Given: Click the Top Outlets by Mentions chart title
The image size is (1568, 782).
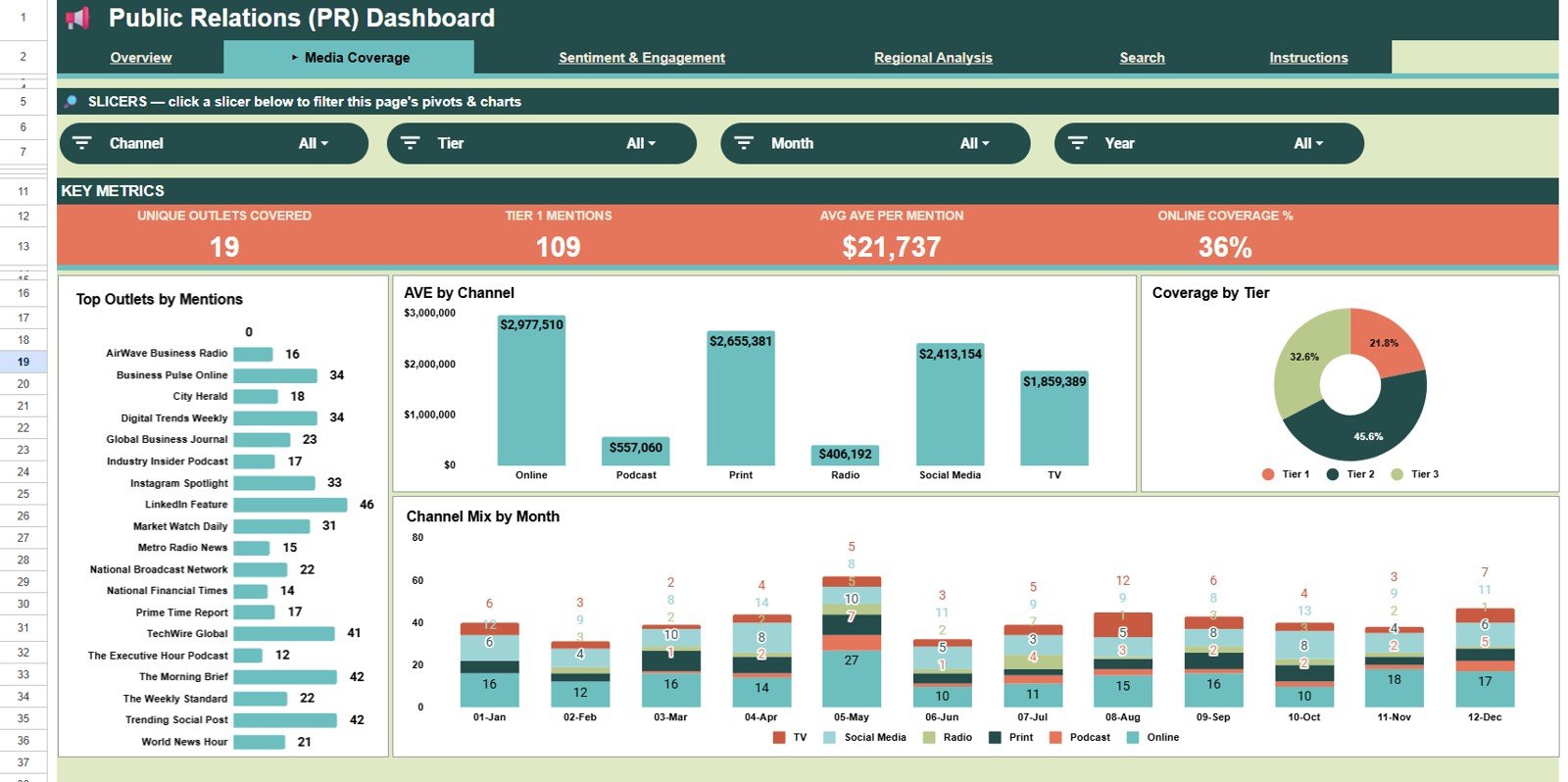Looking at the screenshot, I should [x=160, y=300].
